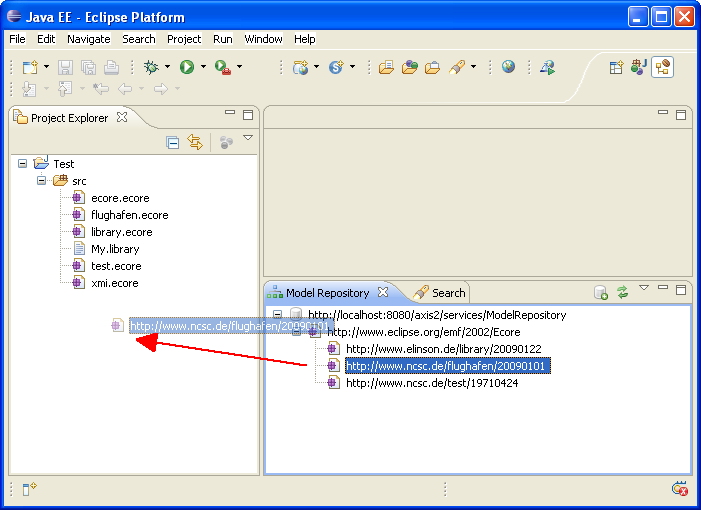Collapse the src folder node
Image resolution: width=701 pixels, height=510 pixels.
click(x=41, y=181)
